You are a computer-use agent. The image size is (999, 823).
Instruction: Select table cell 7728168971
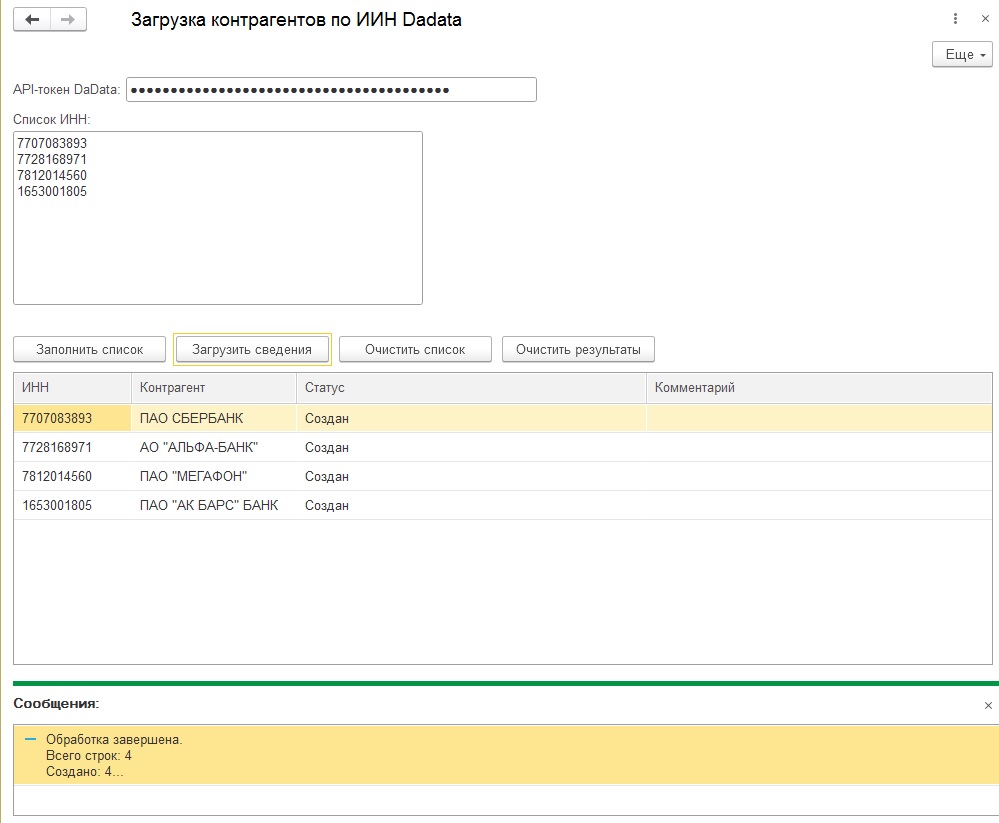[73, 447]
